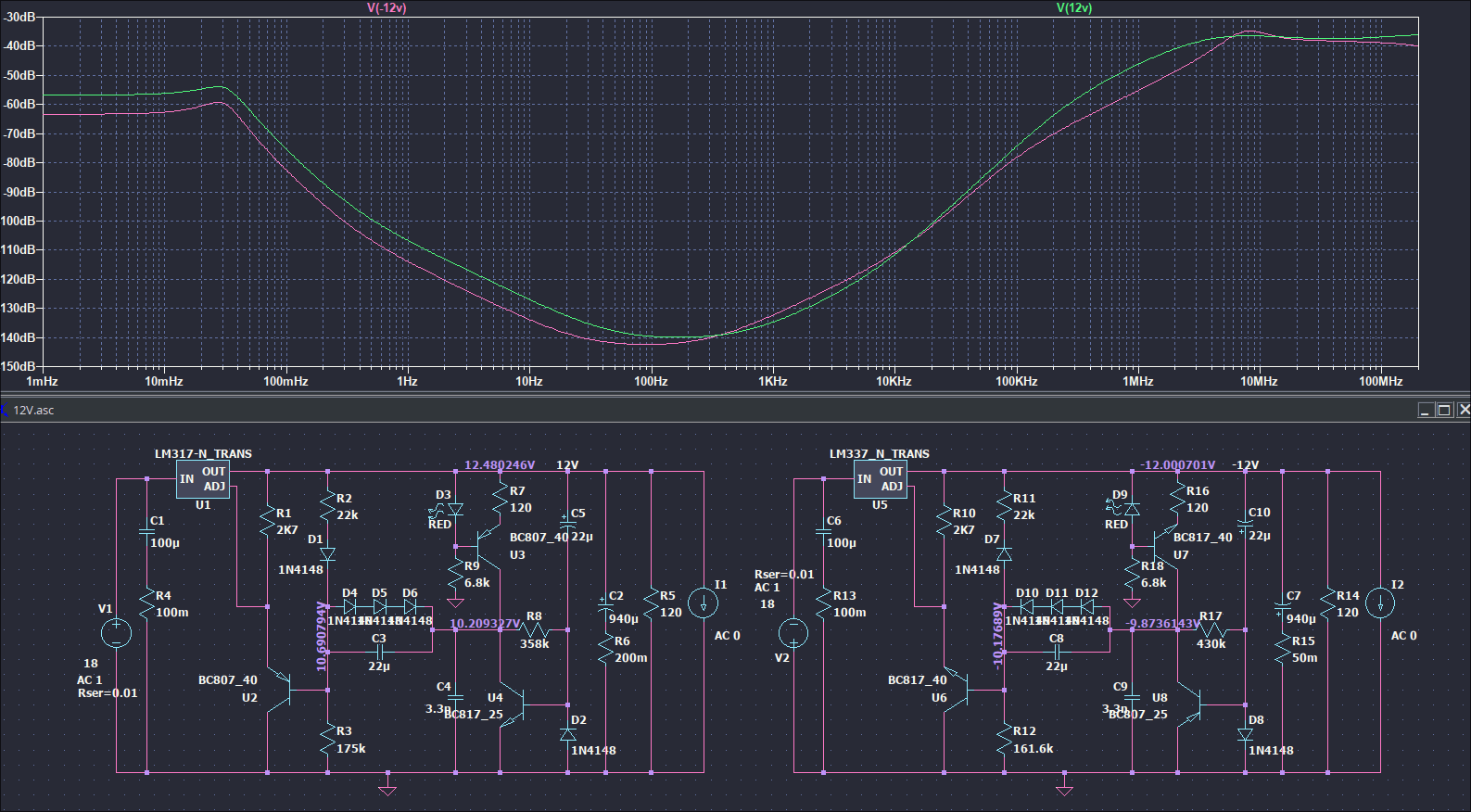Select diode D8 symbol
The image size is (1471, 812).
click(x=1245, y=734)
